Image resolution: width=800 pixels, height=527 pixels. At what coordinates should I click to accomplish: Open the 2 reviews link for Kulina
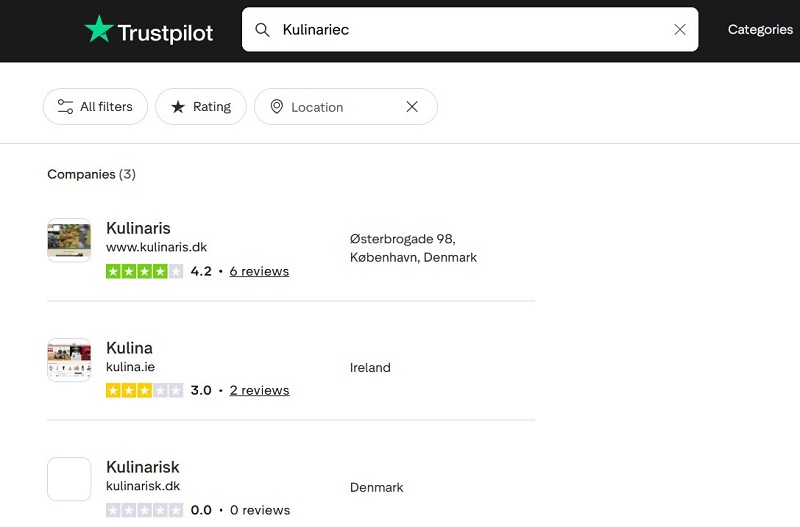pos(259,390)
